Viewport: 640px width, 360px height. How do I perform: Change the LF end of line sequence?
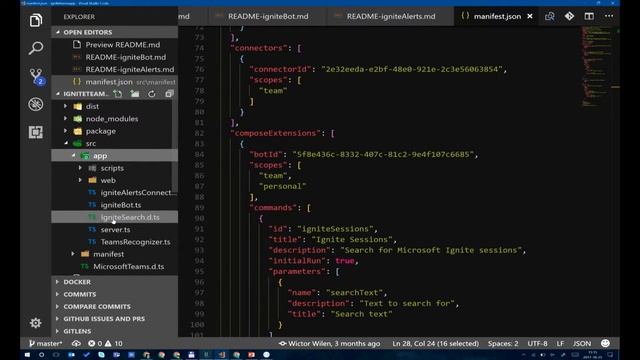tap(560, 344)
